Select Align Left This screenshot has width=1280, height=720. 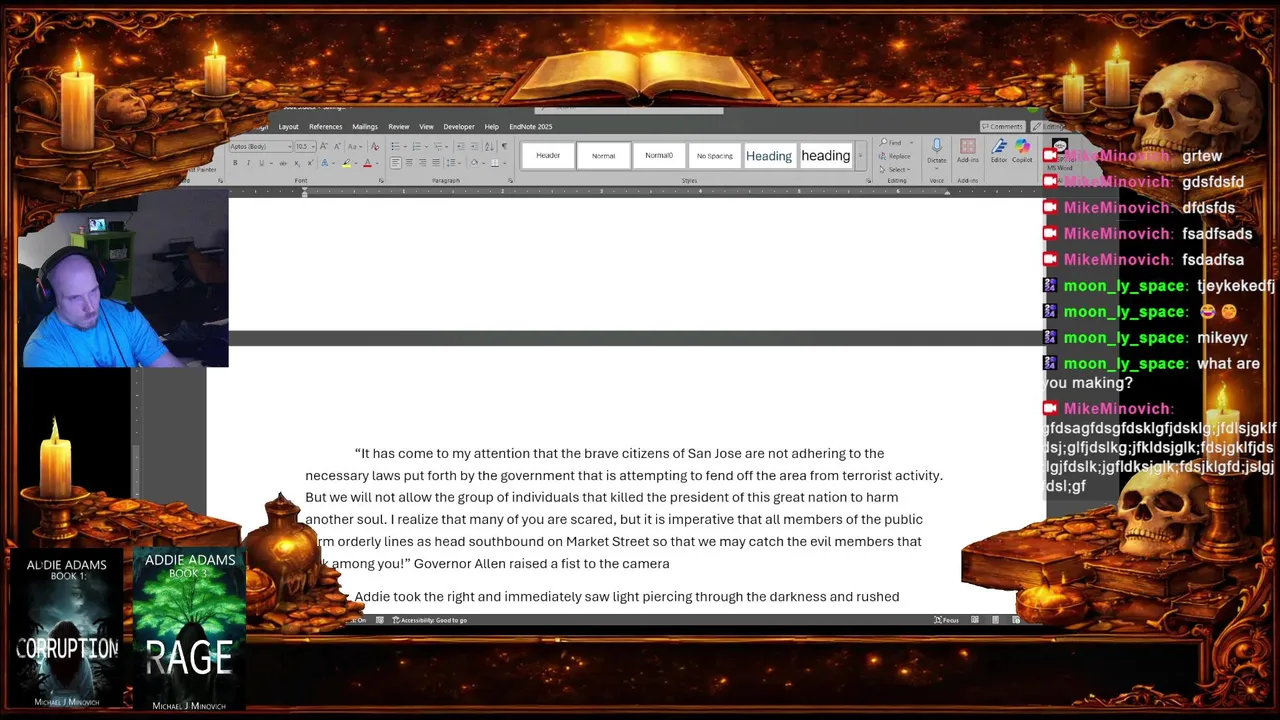395,163
